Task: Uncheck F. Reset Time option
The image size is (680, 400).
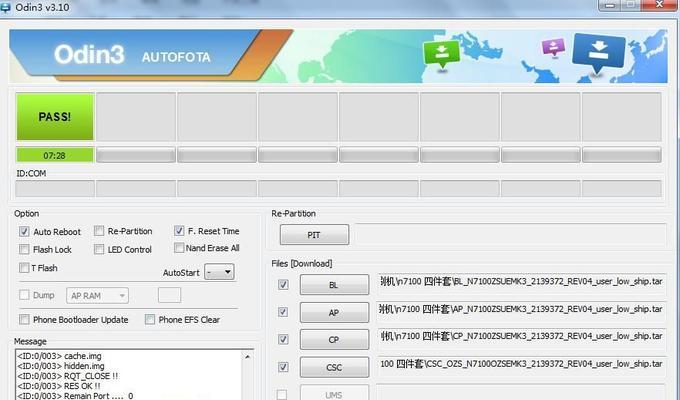Action: click(x=179, y=231)
